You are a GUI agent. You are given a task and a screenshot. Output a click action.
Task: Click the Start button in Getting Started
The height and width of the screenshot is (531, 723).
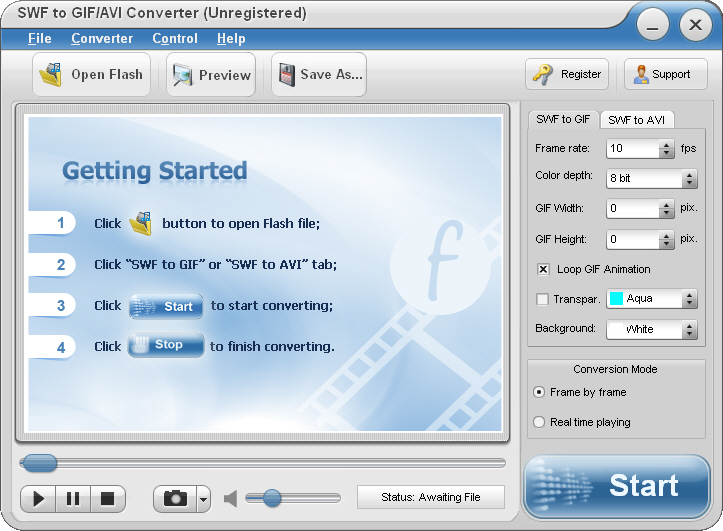coord(166,307)
